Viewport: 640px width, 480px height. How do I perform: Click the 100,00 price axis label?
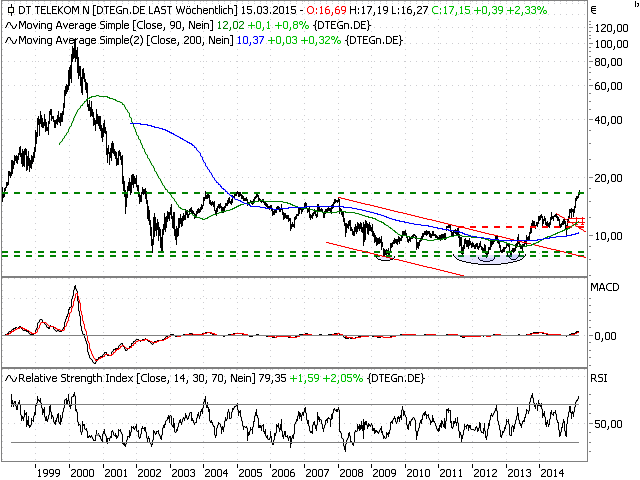pyautogui.click(x=611, y=44)
